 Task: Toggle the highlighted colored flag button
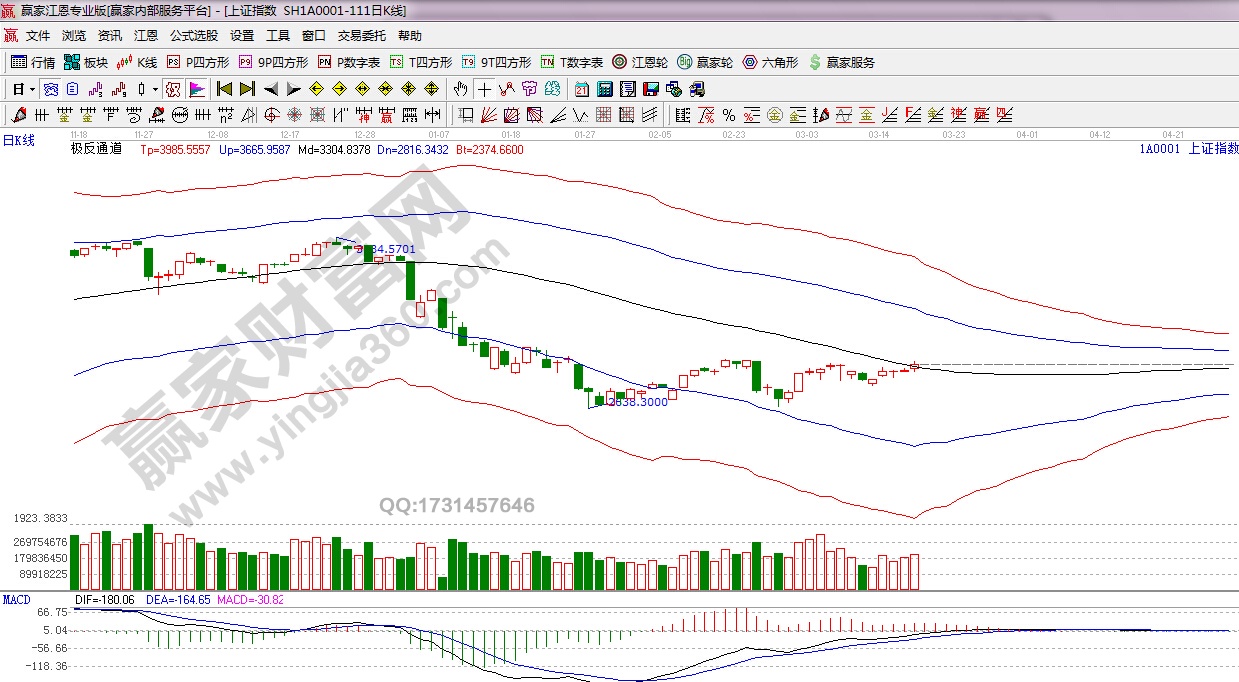click(x=196, y=89)
